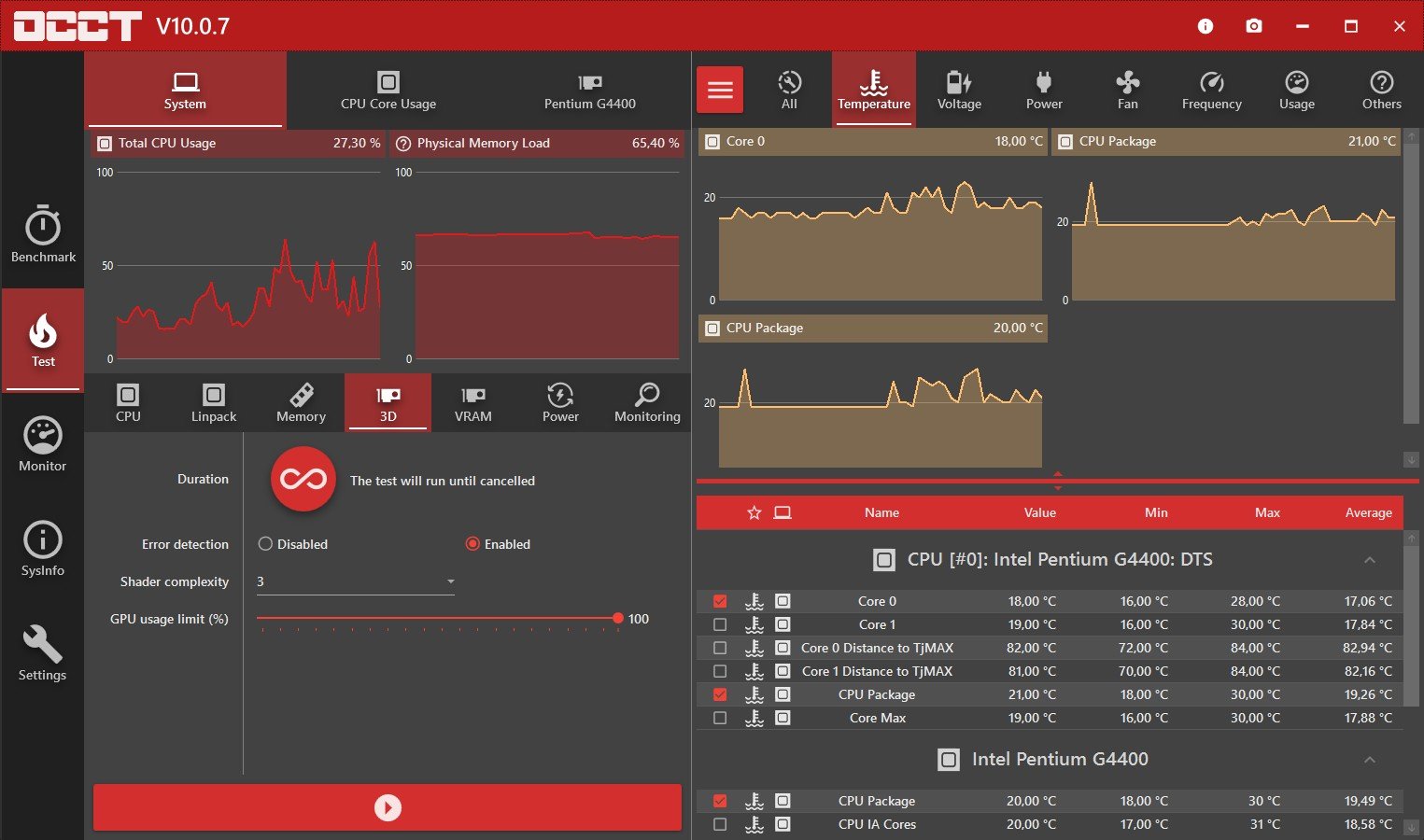Uncheck CPU Package 21,00 °C row checkbox
Screen dimensions: 1424x840
coord(720,694)
